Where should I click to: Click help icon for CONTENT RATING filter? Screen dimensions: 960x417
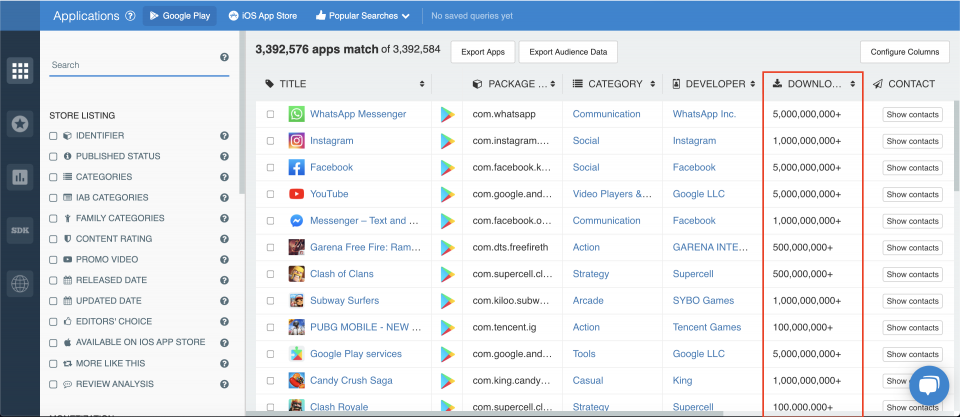(225, 239)
